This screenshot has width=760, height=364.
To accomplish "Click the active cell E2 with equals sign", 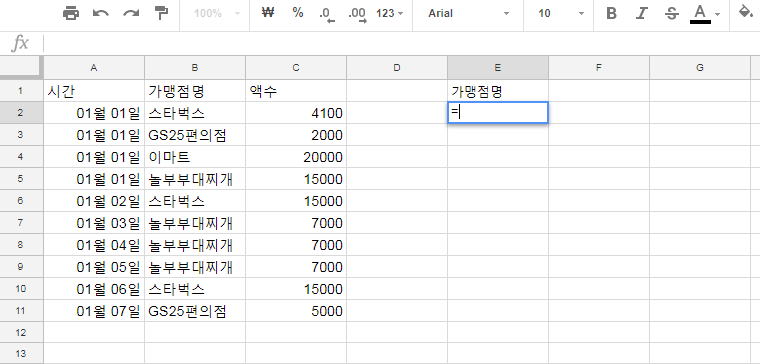I will point(498,112).
